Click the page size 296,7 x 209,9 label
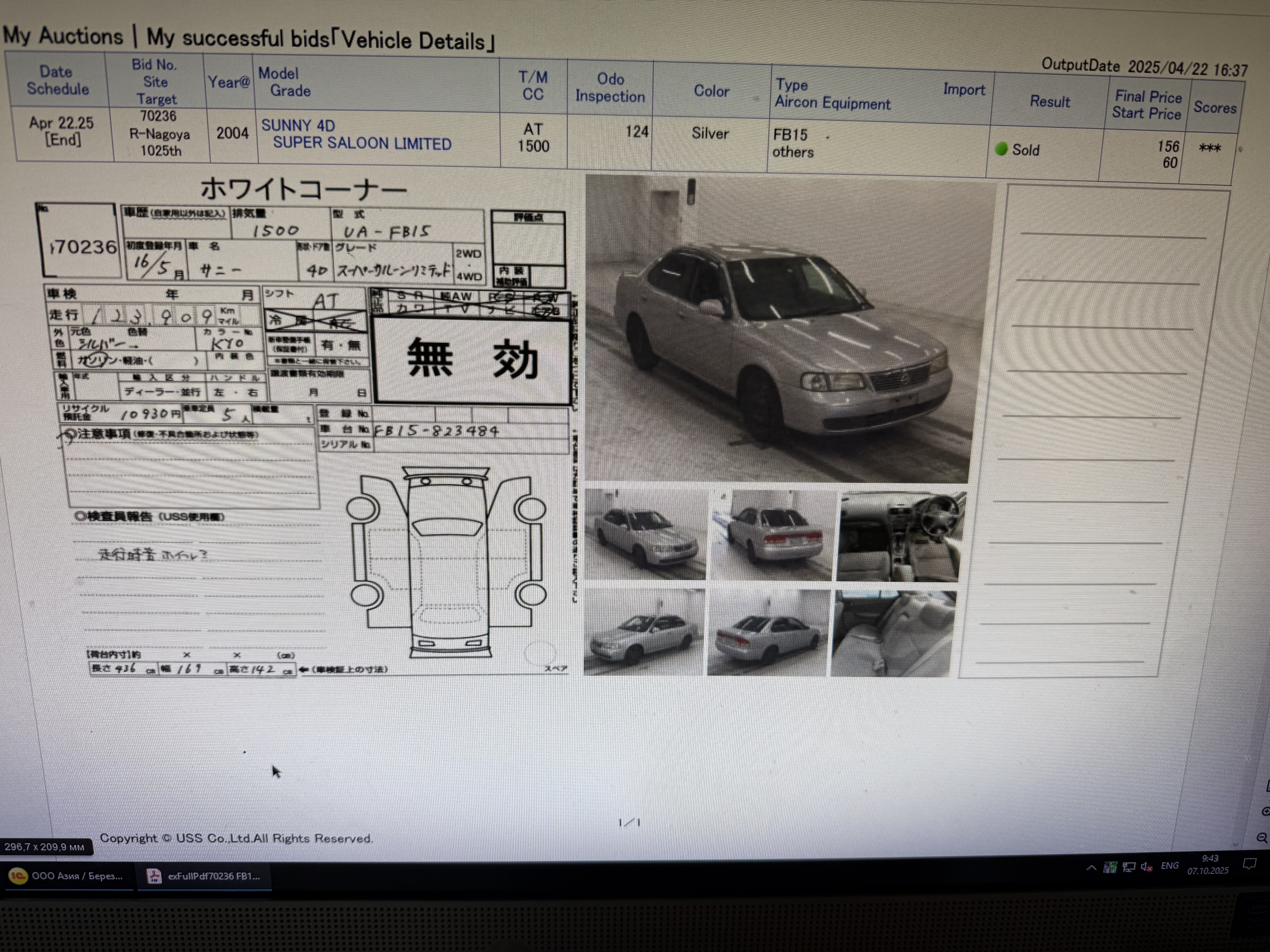The width and height of the screenshot is (1270, 952). 45,847
